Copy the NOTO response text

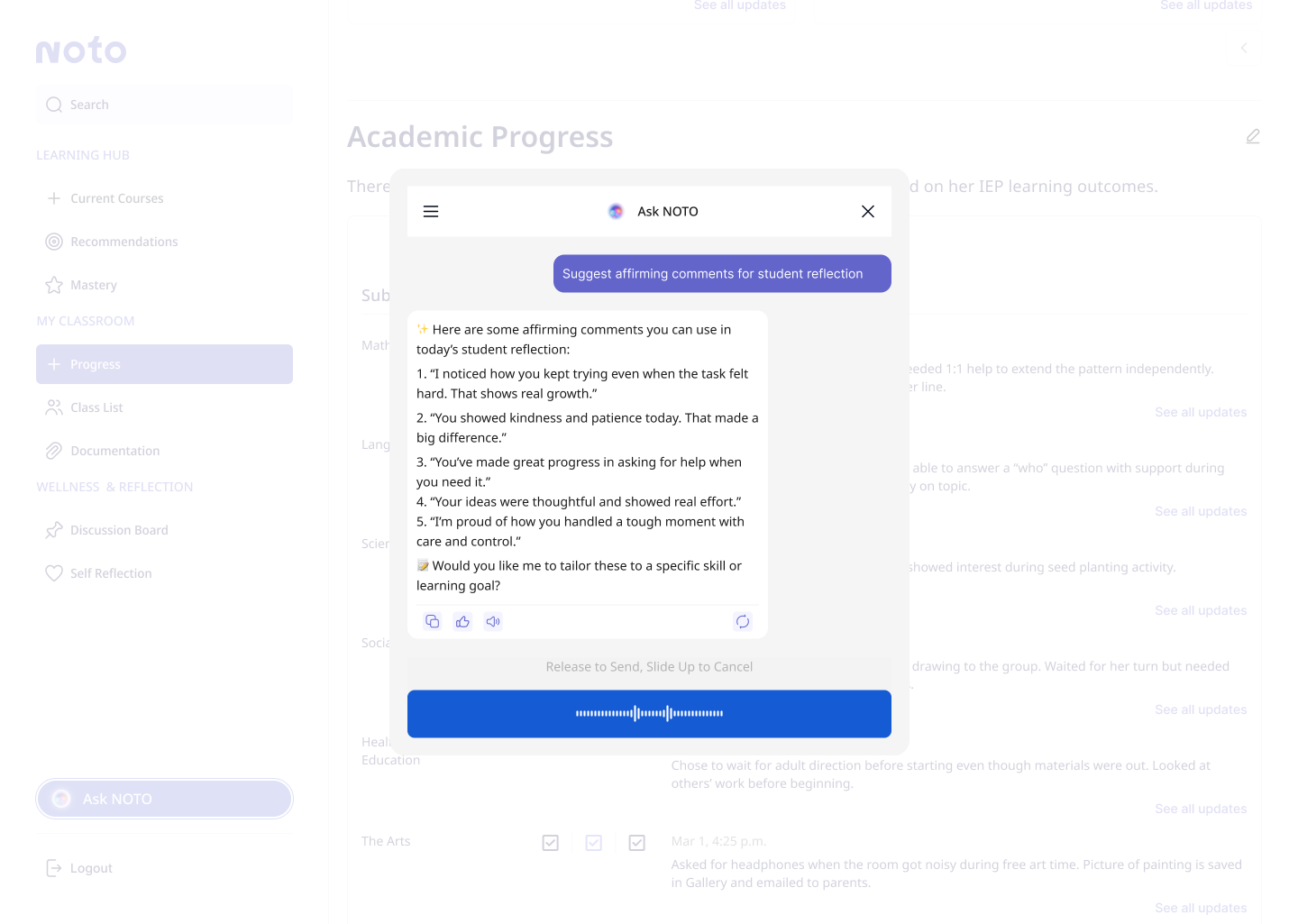coord(433,622)
